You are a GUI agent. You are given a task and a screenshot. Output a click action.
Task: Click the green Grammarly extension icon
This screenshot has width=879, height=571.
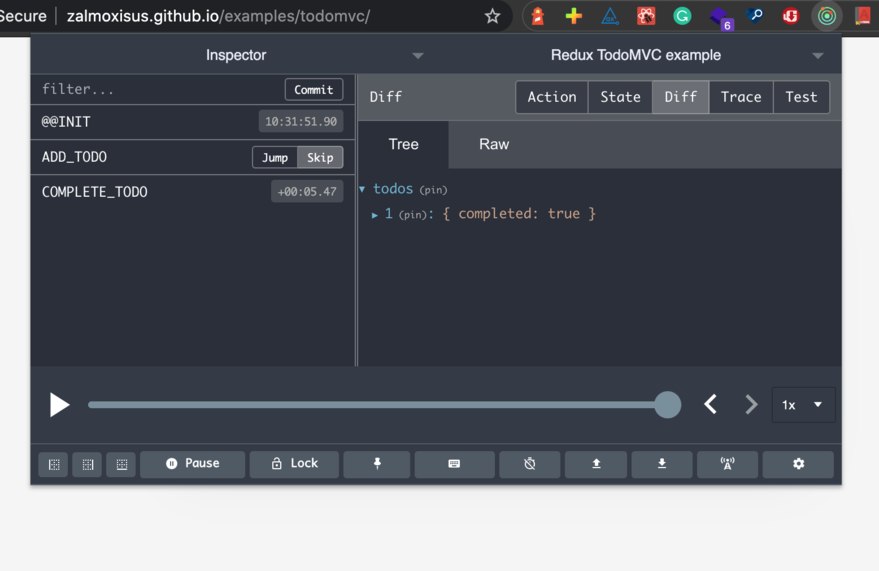point(682,16)
